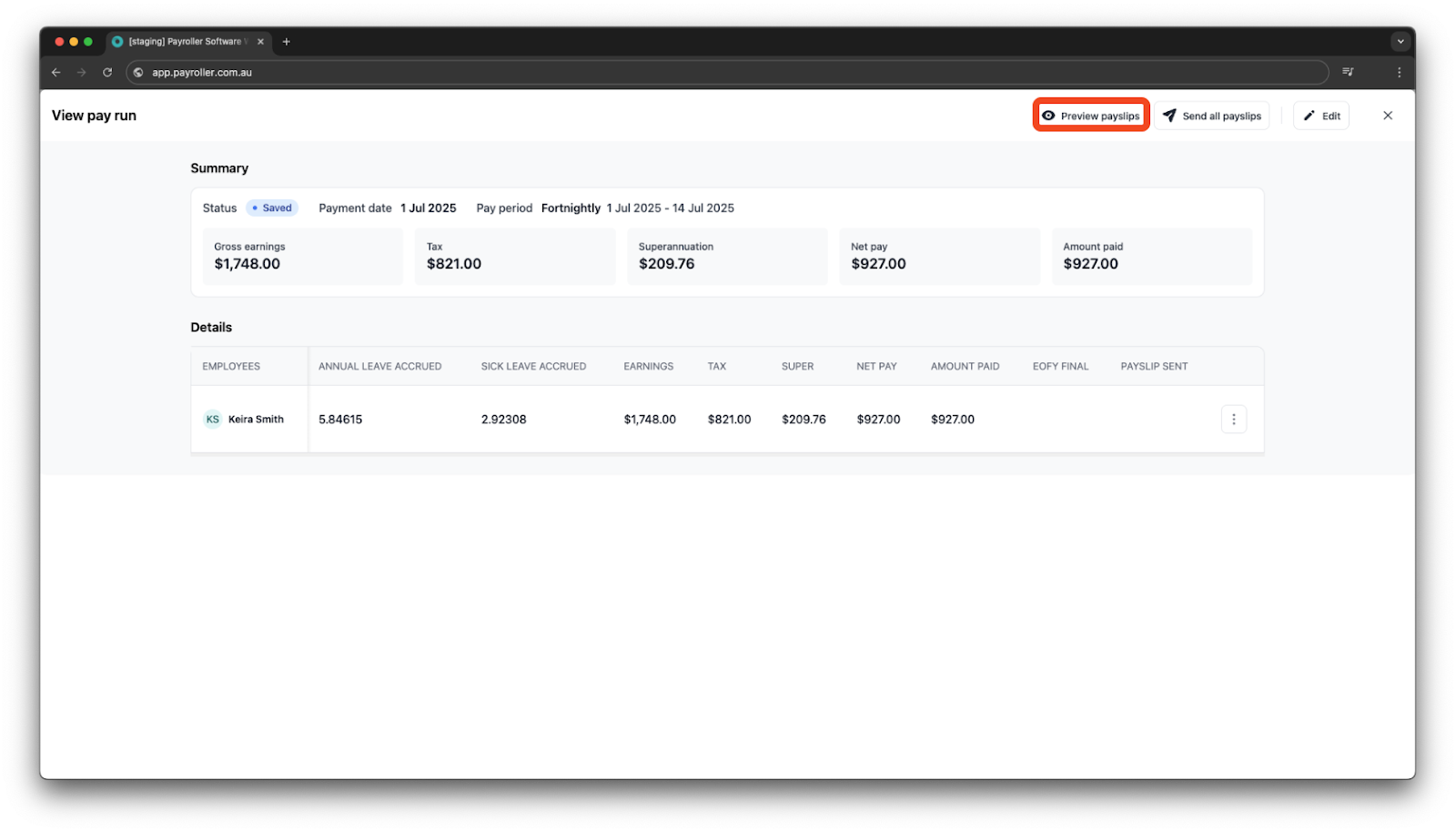Send all payslips to employees
The image size is (1456, 832).
(1212, 116)
